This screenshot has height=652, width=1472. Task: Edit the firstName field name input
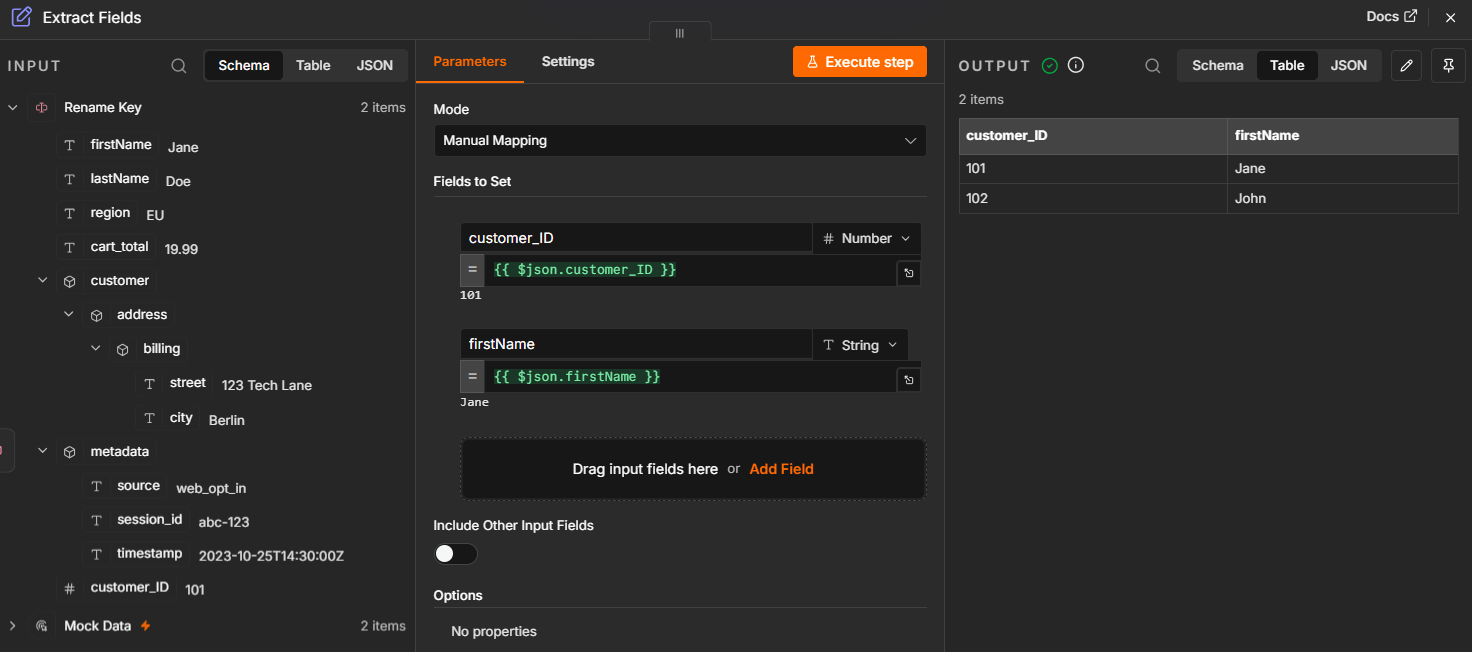(x=636, y=344)
